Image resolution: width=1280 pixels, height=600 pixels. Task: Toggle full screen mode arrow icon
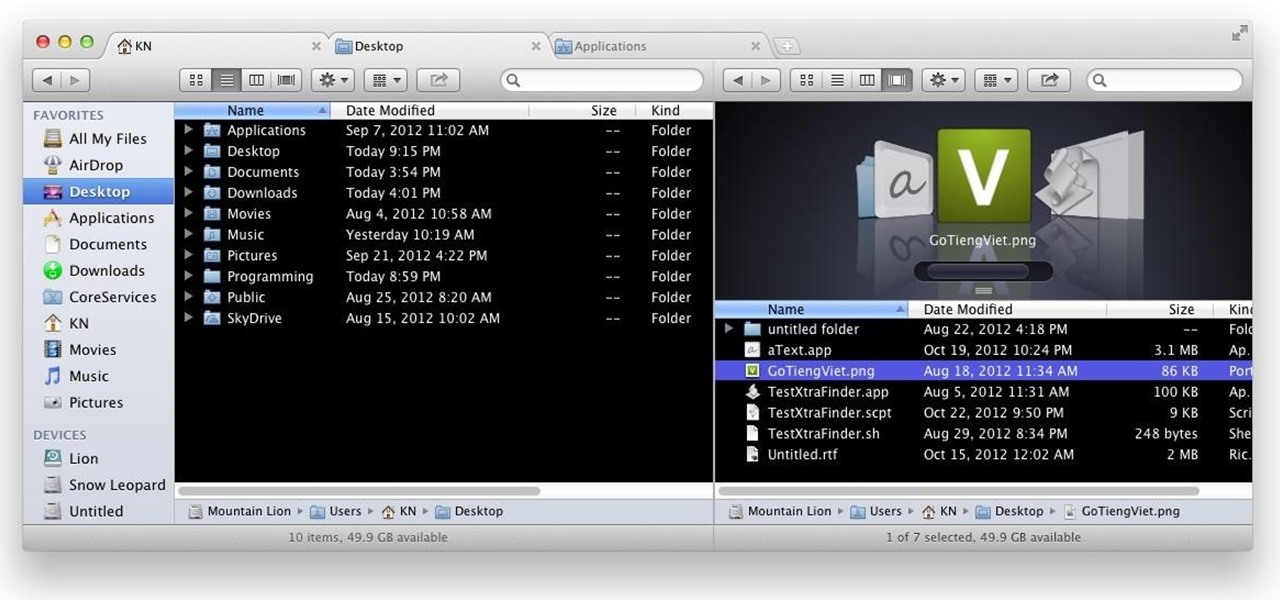(x=1240, y=33)
